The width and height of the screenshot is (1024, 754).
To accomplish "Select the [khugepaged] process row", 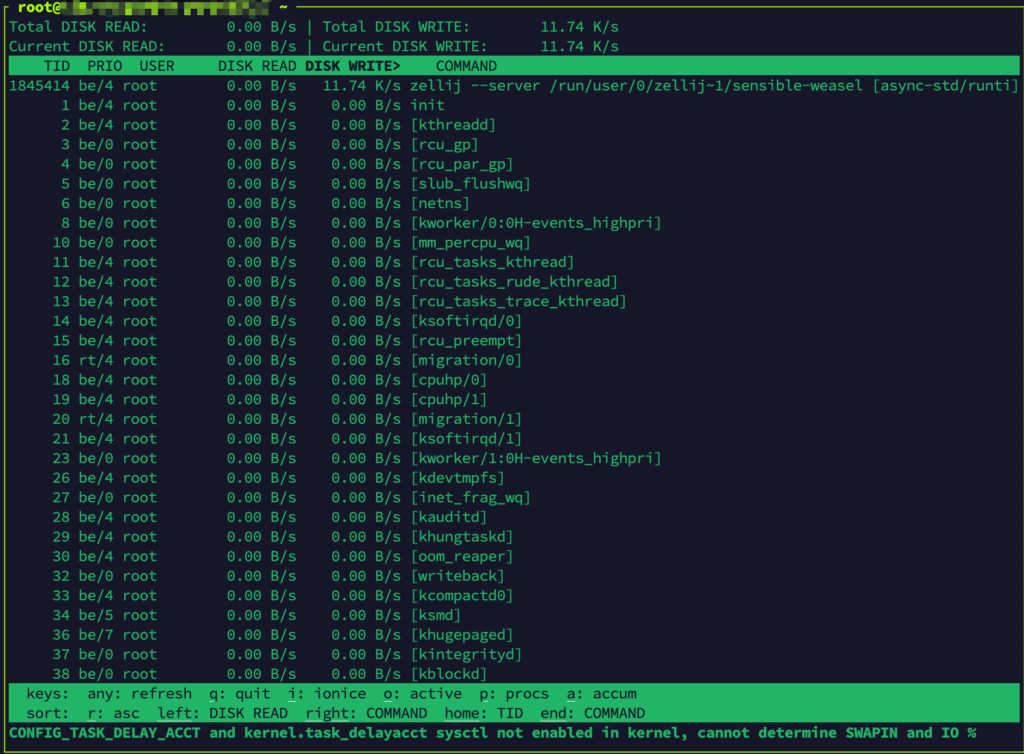I will coord(461,635).
